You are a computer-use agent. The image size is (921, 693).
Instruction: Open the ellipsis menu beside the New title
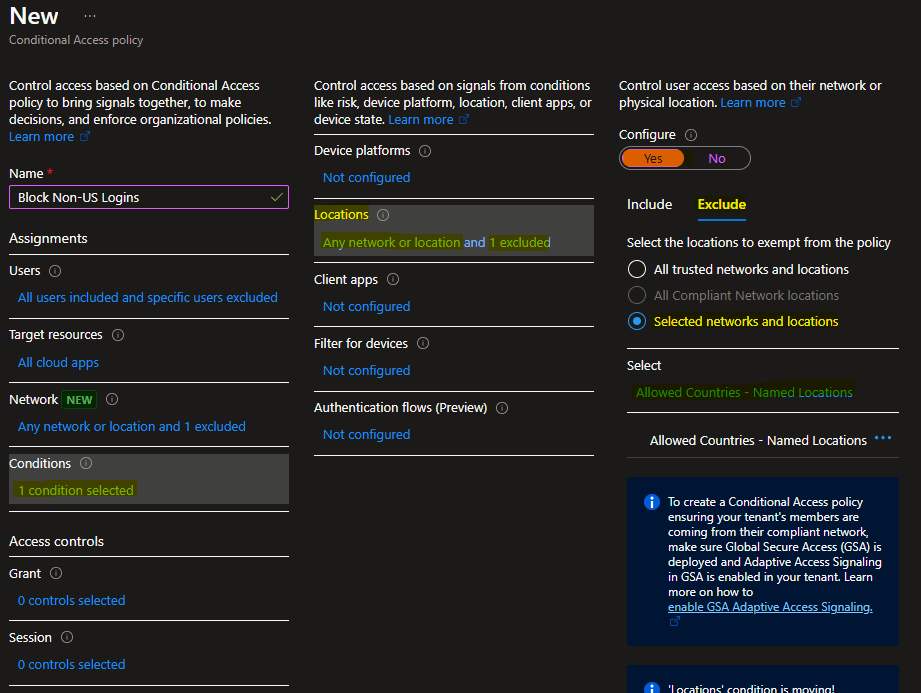pyautogui.click(x=90, y=17)
